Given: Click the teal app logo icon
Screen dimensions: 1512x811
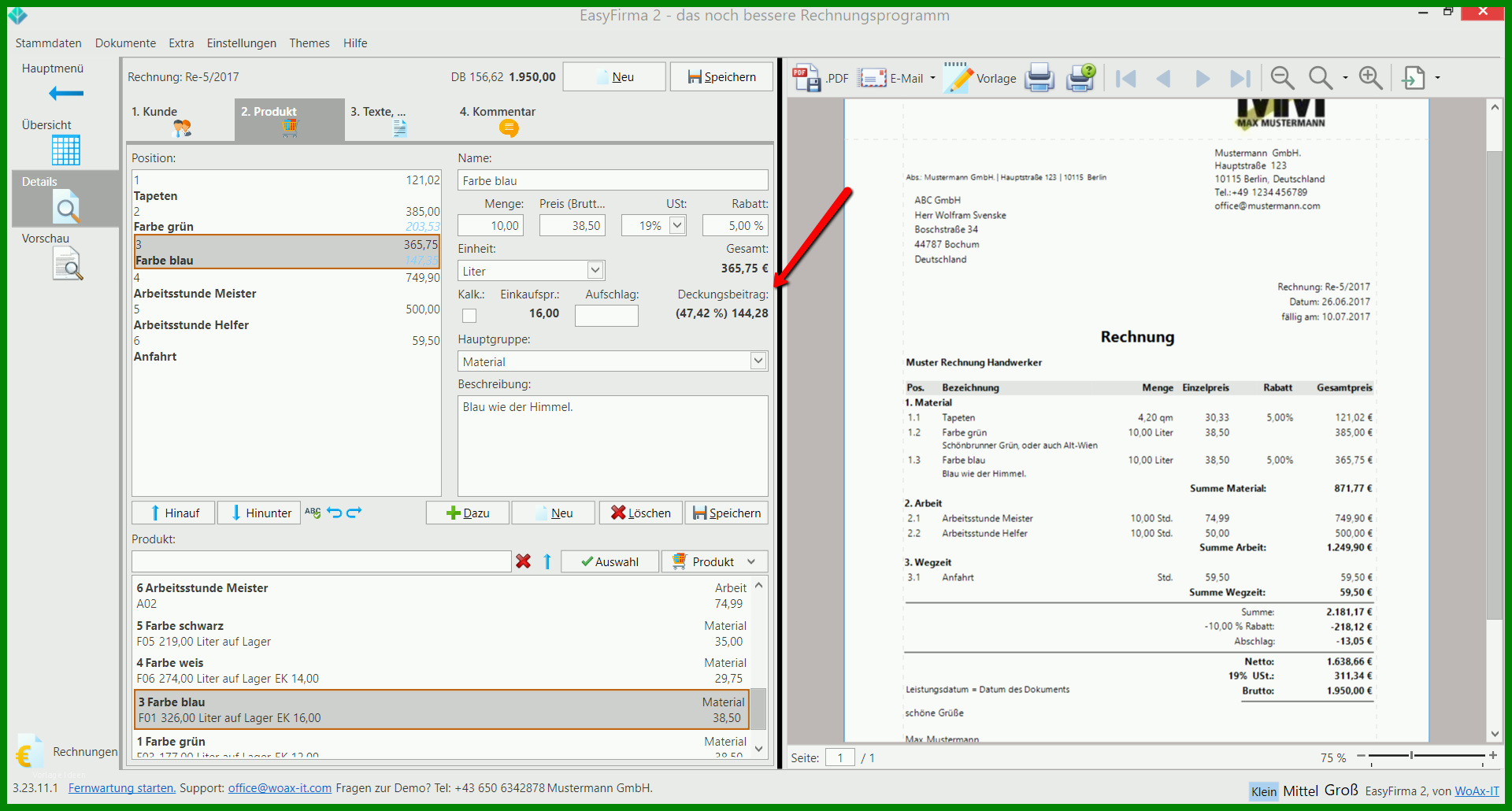Looking at the screenshot, I should (x=17, y=15).
